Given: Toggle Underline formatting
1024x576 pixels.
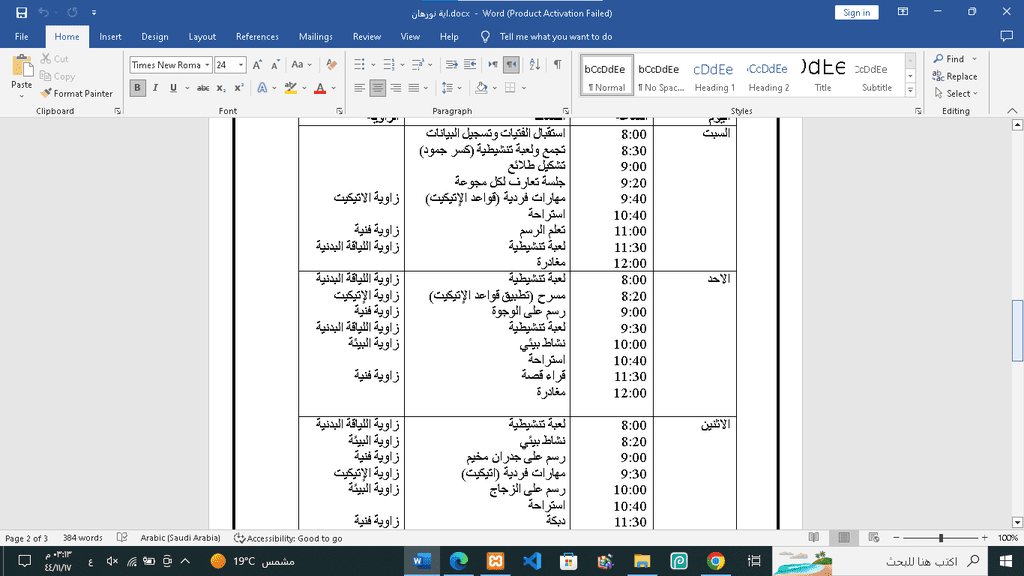Looking at the screenshot, I should pos(173,88).
